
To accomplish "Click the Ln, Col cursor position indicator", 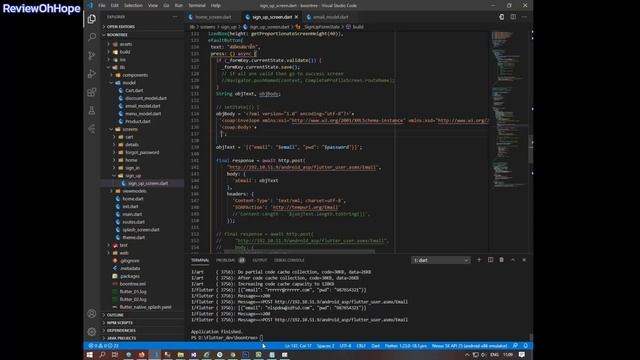I will click(298, 346).
